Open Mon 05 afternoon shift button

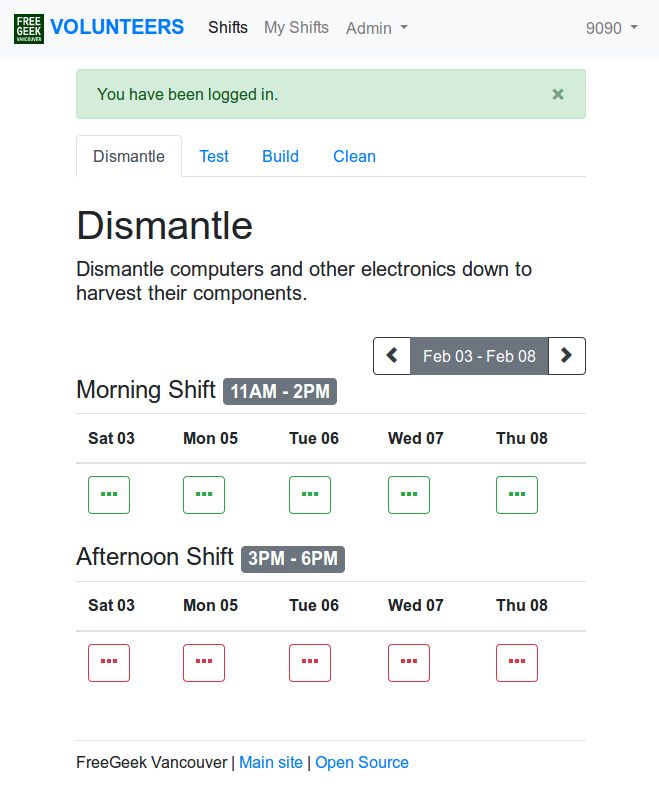click(x=204, y=663)
